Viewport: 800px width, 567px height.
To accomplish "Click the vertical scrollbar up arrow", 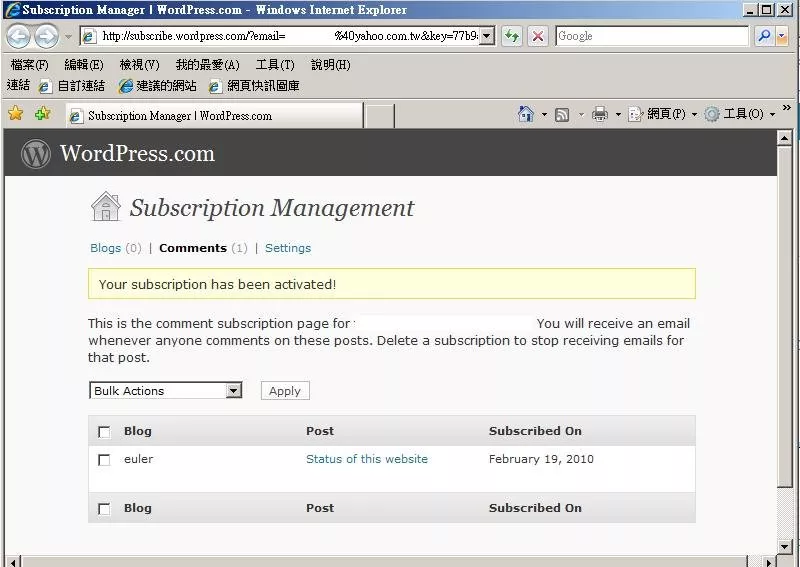I will (784, 138).
